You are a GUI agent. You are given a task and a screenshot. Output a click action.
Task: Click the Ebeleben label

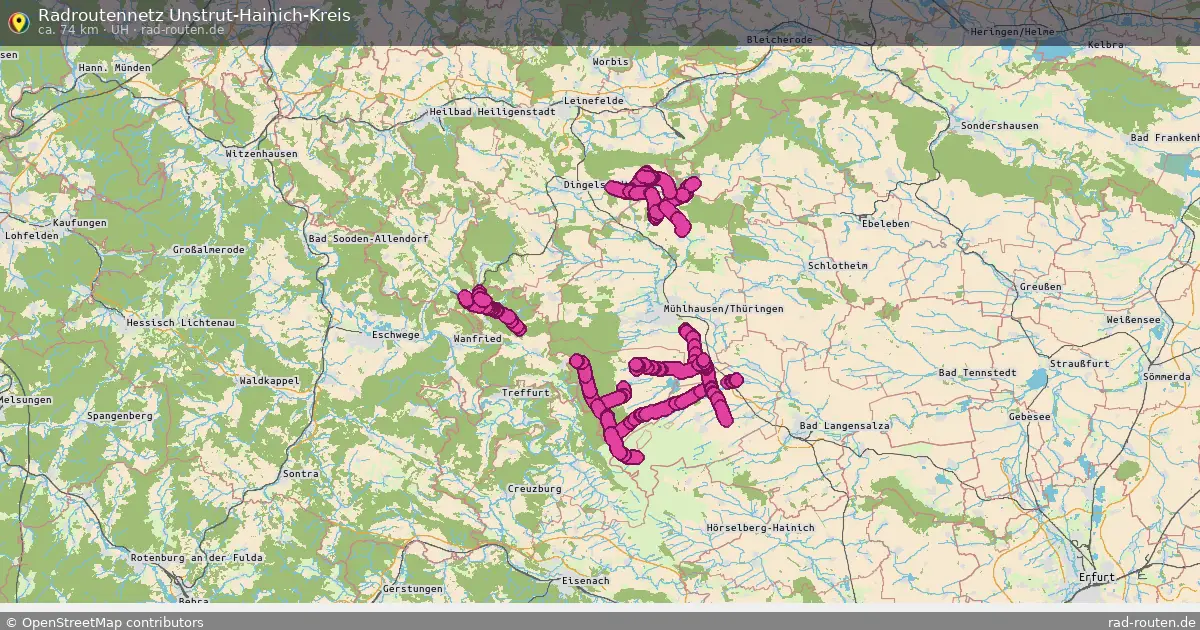[886, 223]
